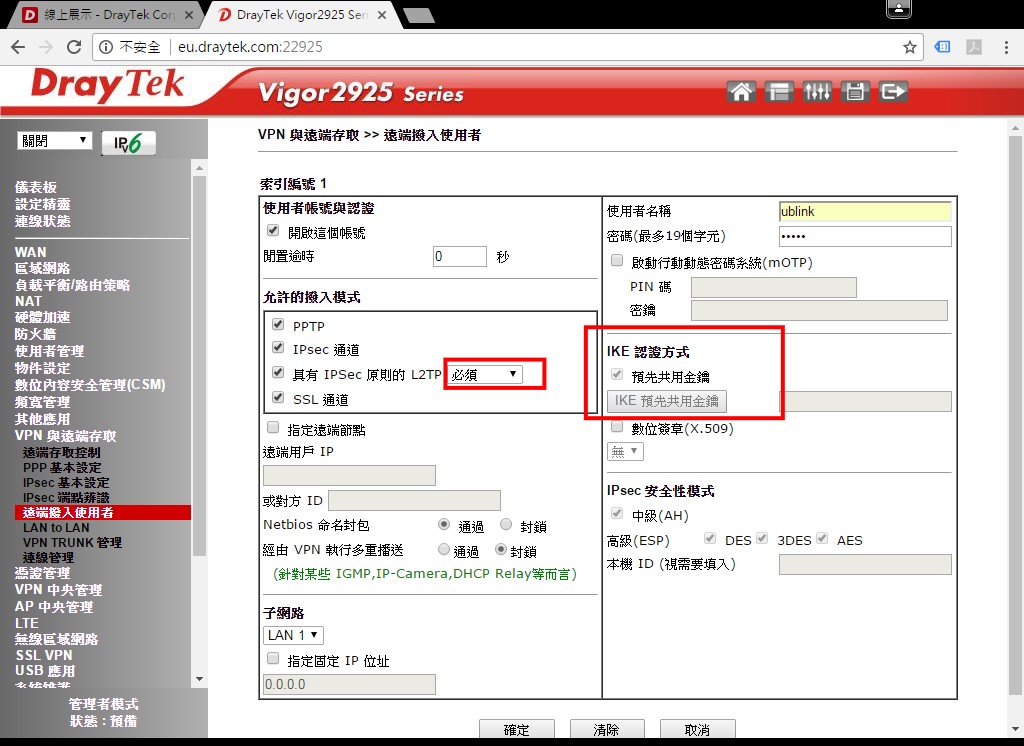Open PPP 基本設定 submenu
This screenshot has width=1024, height=746.
[62, 468]
